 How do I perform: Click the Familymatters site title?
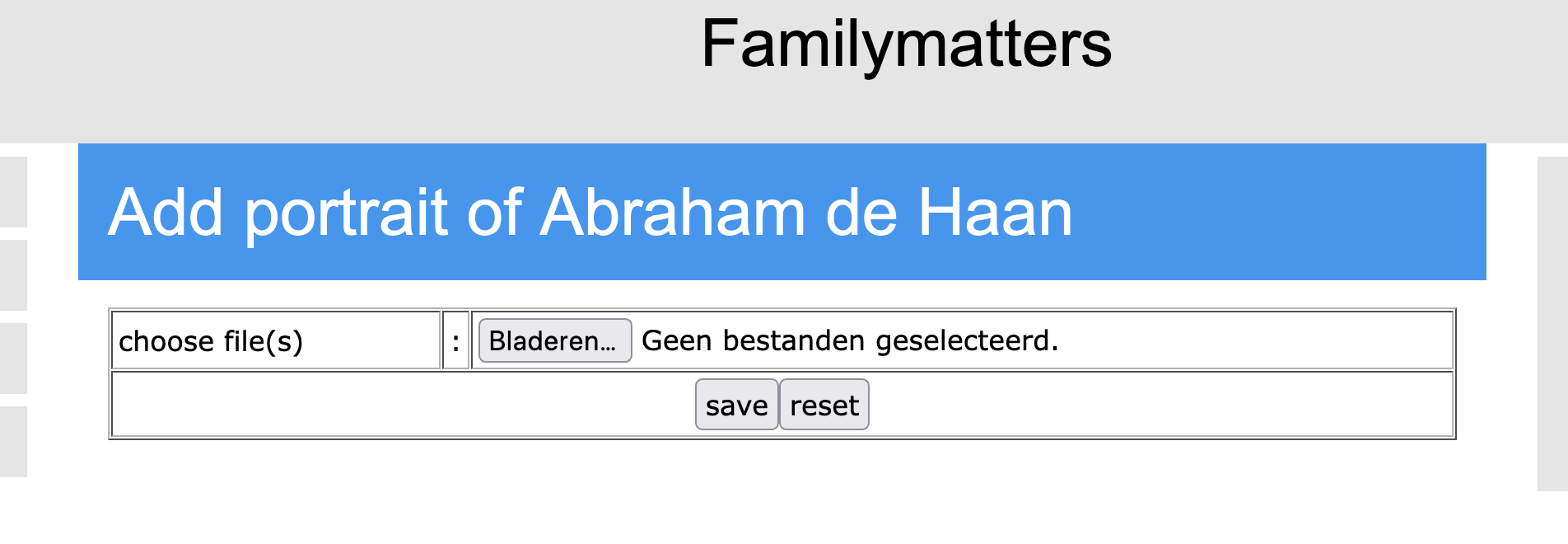click(x=906, y=44)
